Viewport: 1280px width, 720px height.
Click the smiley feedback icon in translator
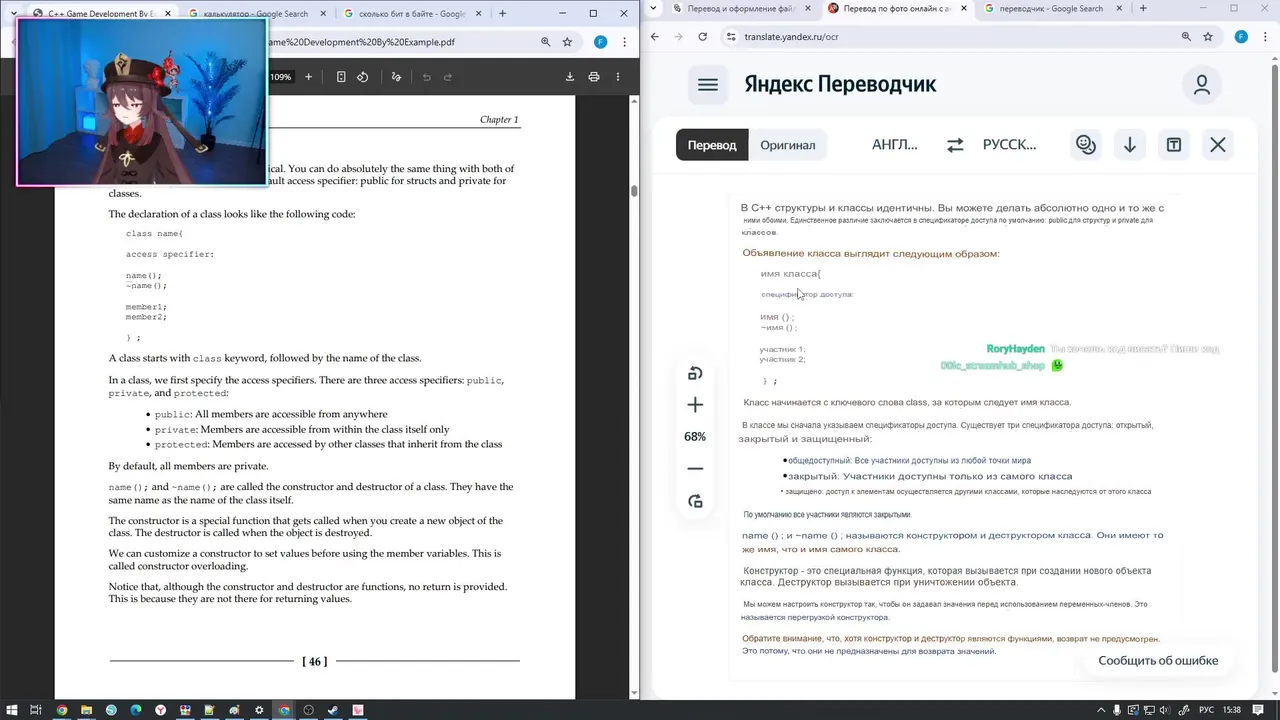(1086, 145)
